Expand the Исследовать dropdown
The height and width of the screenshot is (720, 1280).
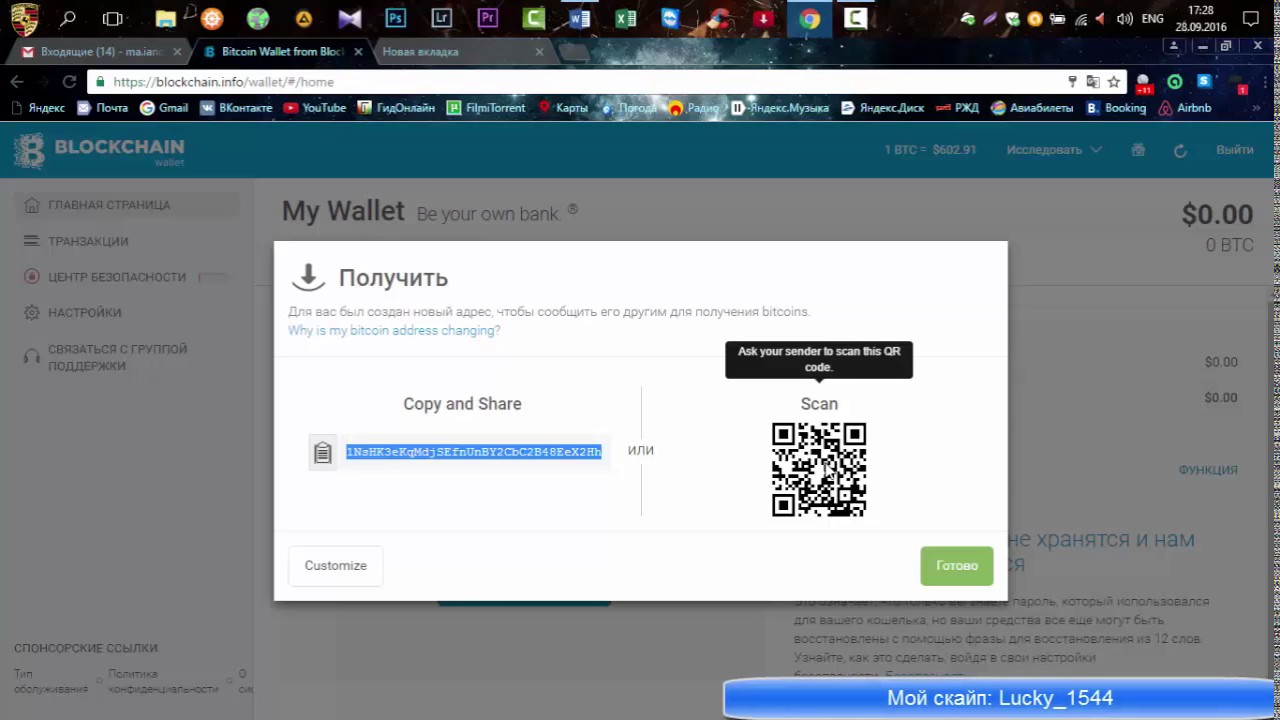point(1054,150)
